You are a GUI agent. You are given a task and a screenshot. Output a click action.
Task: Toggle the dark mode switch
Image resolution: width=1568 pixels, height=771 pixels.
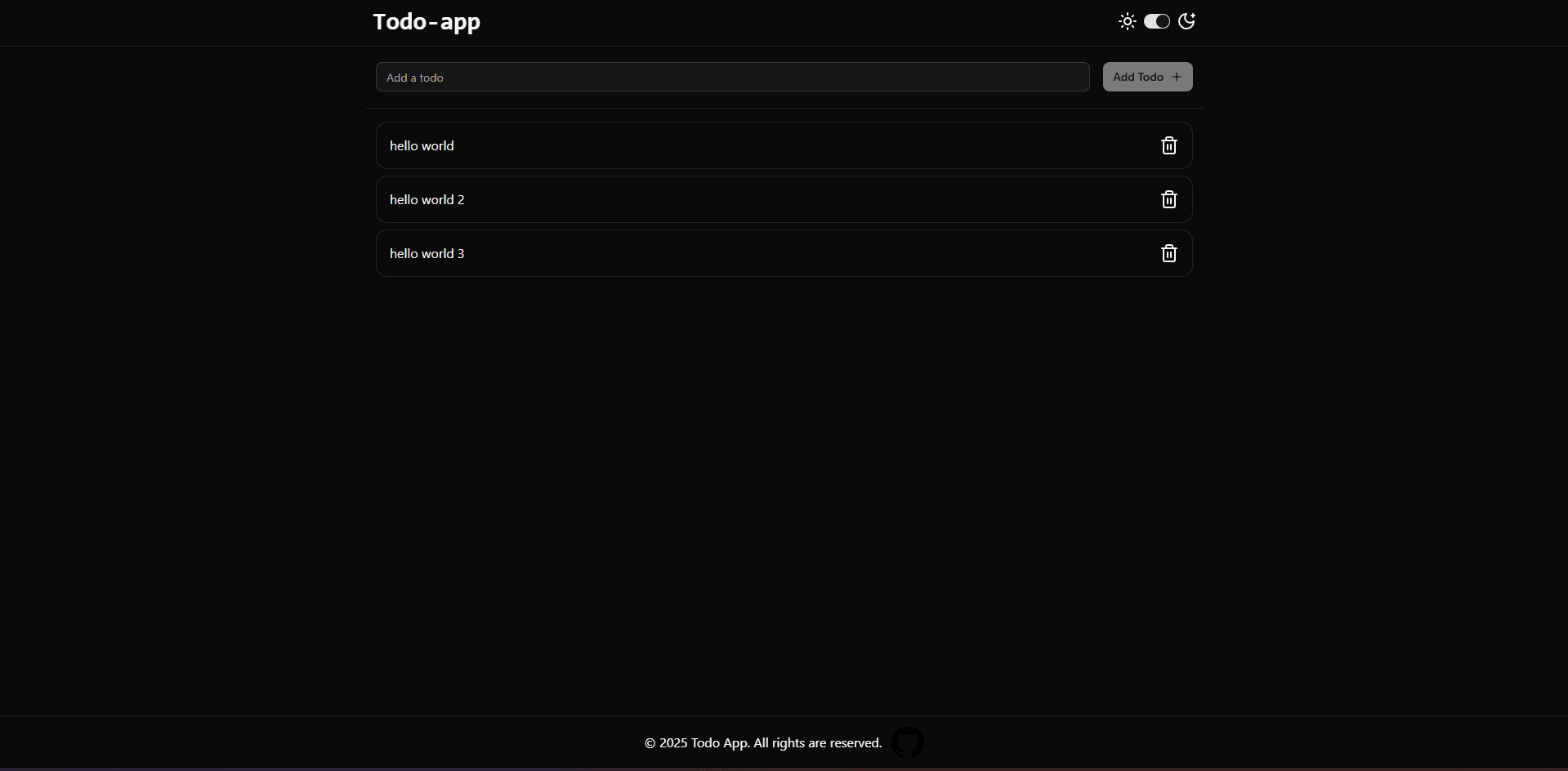point(1157,21)
